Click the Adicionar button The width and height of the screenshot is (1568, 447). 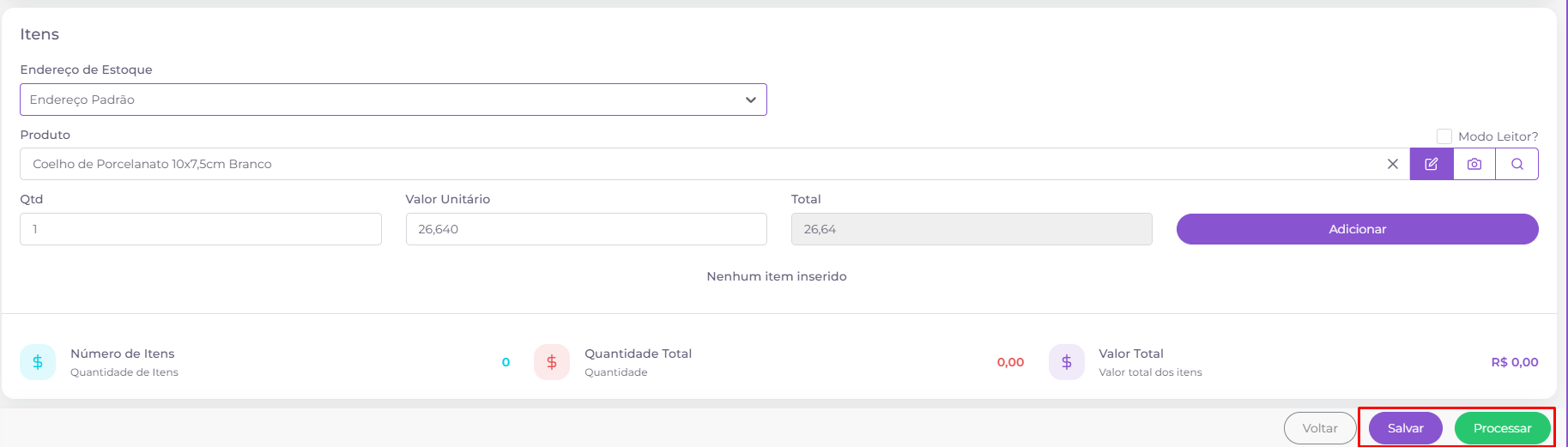pos(1357,229)
